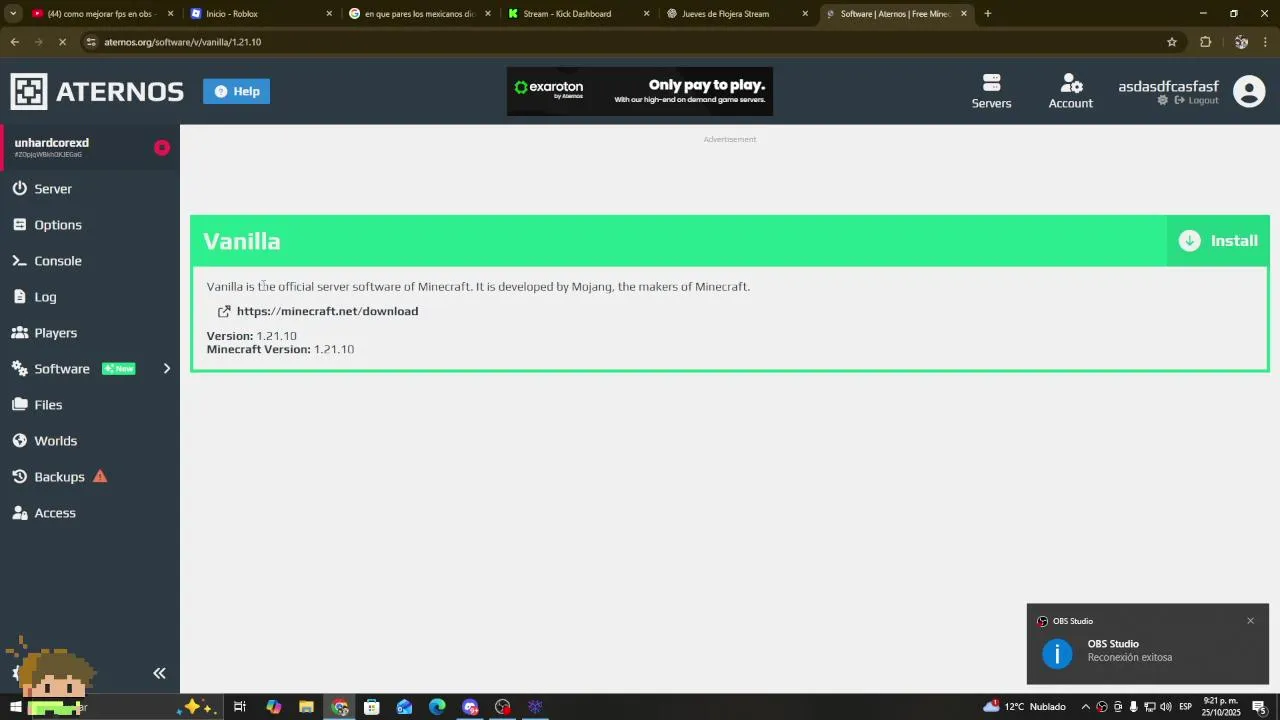Viewport: 1280px width, 720px height.
Task: Switch to the YouTube fps en obs tab
Action: coord(100,14)
